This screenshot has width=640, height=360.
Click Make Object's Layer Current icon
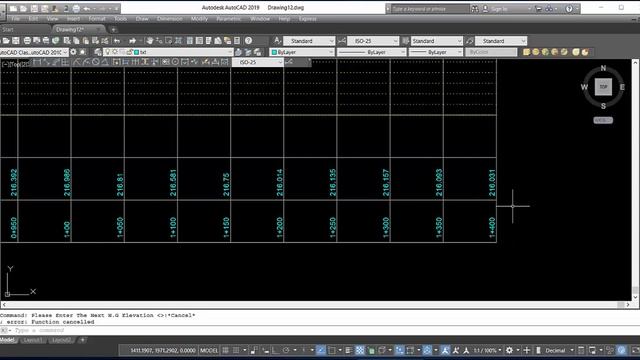point(238,52)
